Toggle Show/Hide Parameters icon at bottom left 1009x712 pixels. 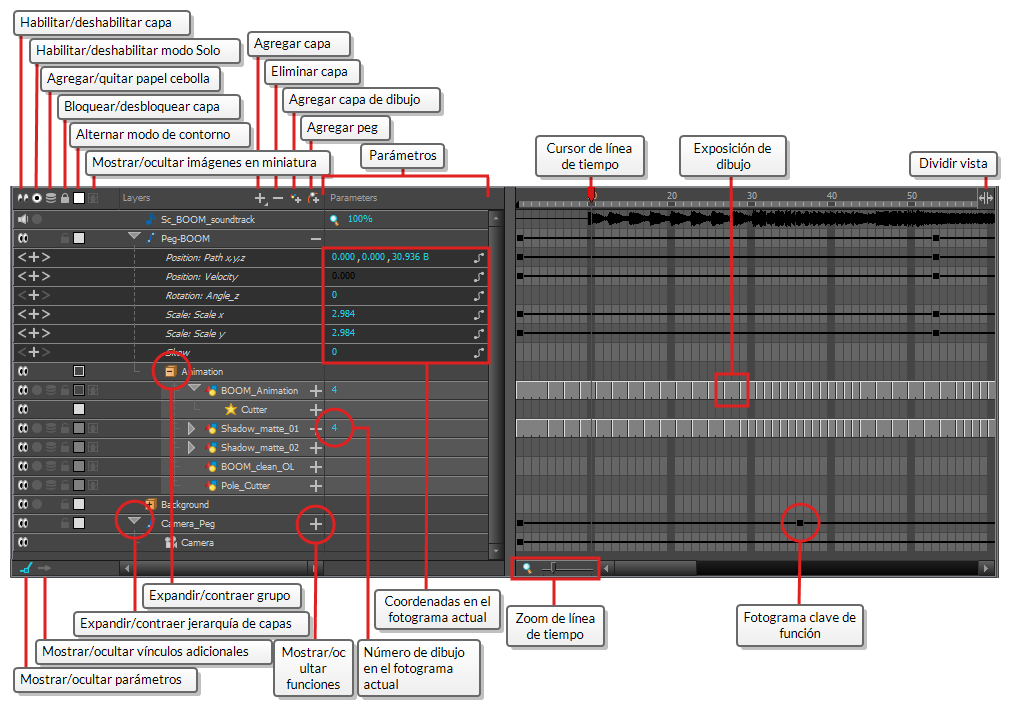26,568
